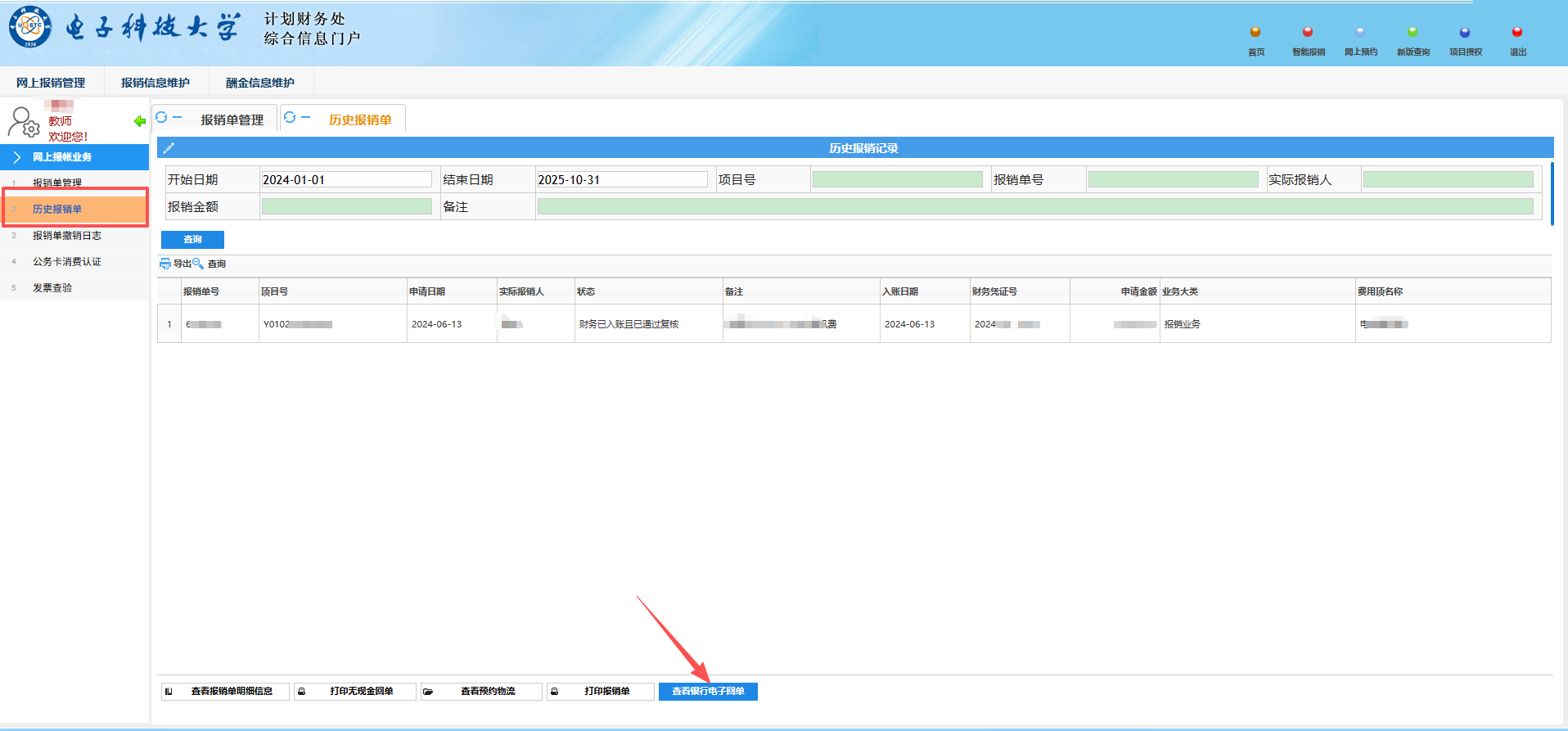The image size is (1568, 731).
Task: Select 公务卡消费认证 in the sidebar
Action: point(67,262)
